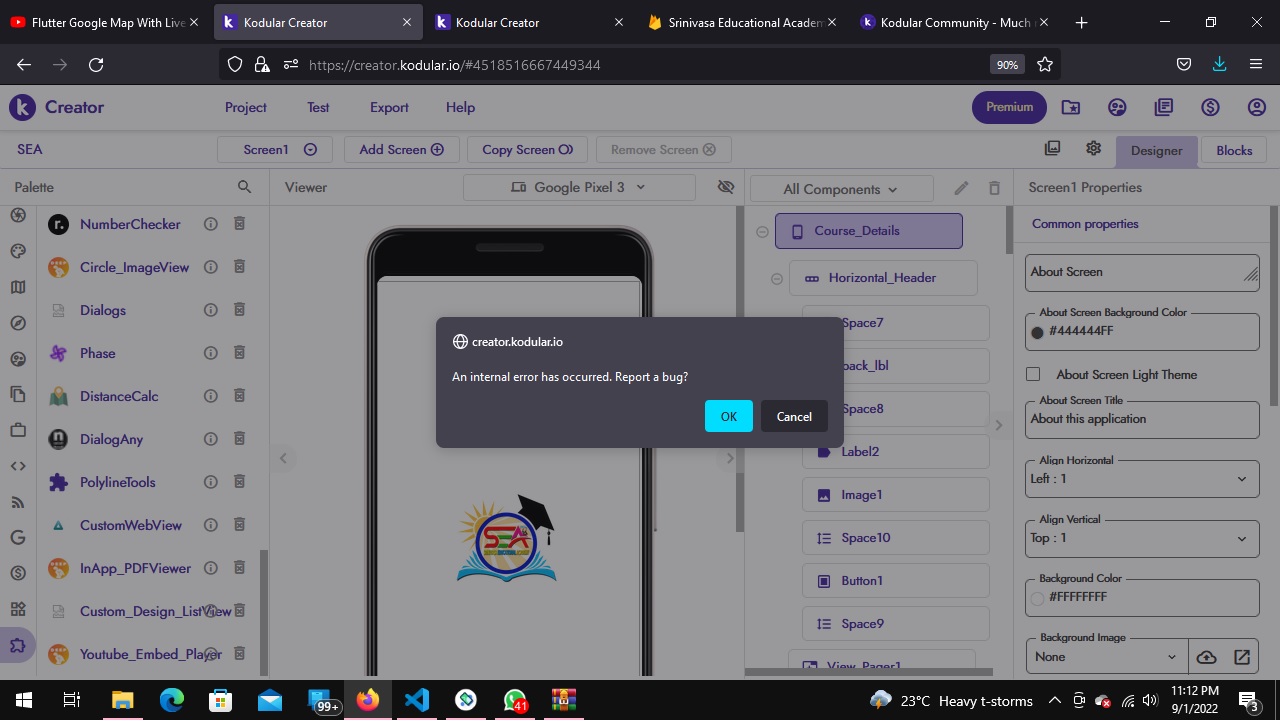The image size is (1284, 728).
Task: Delete the PolylineTools extension
Action: tap(239, 482)
